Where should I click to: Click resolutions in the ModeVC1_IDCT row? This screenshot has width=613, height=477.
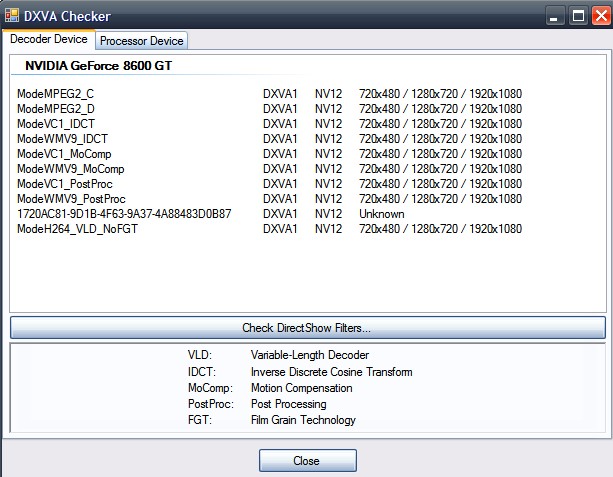(440, 124)
